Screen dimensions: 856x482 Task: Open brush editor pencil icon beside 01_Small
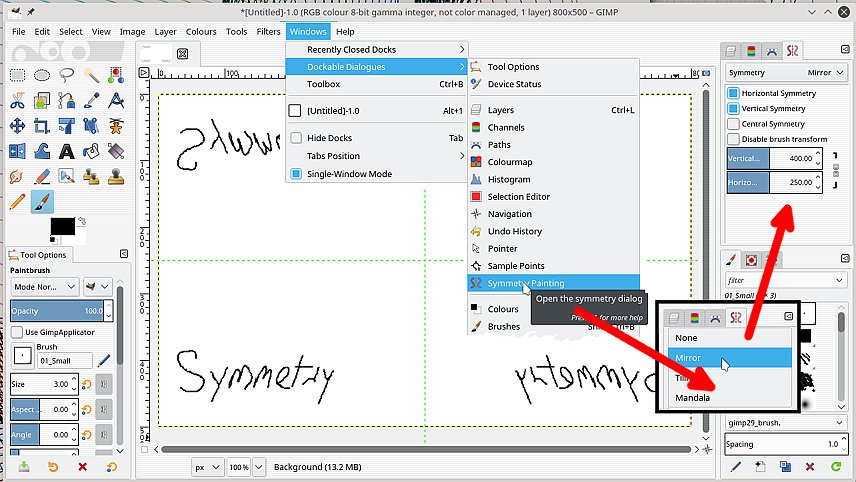click(104, 360)
